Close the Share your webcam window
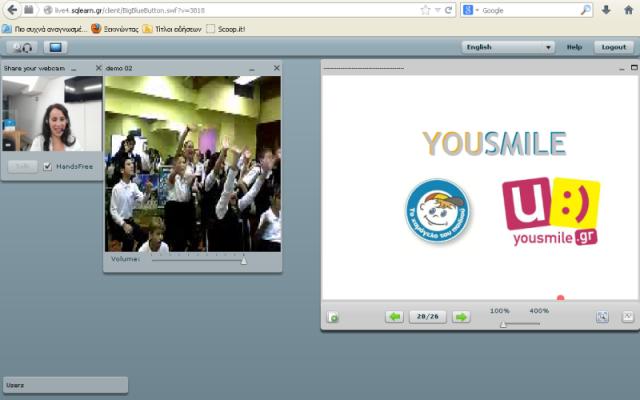The width and height of the screenshot is (640, 400). (98, 68)
